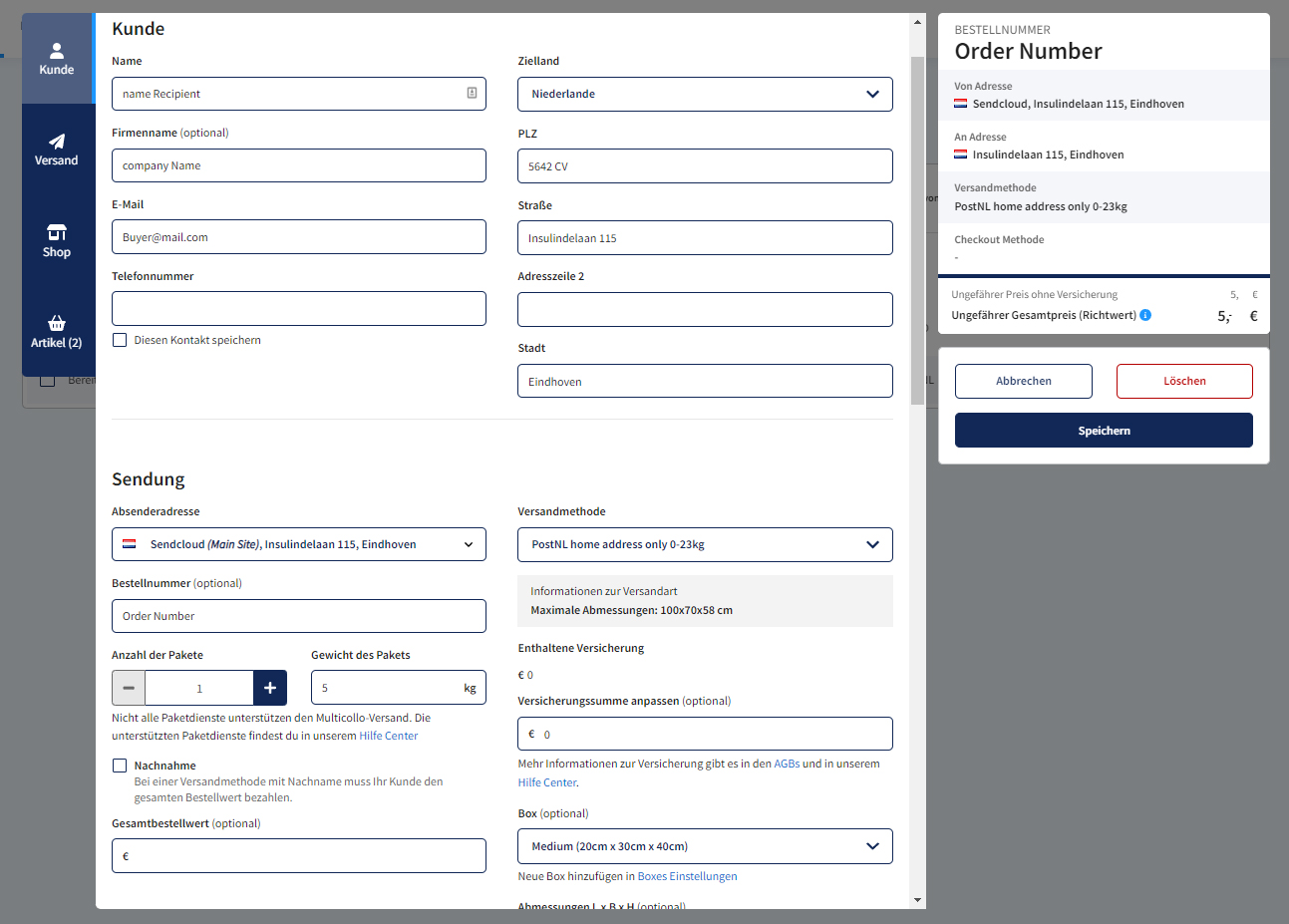Viewport: 1289px width, 924px height.
Task: Click the Gesamtbestellwert input field
Action: [299, 856]
